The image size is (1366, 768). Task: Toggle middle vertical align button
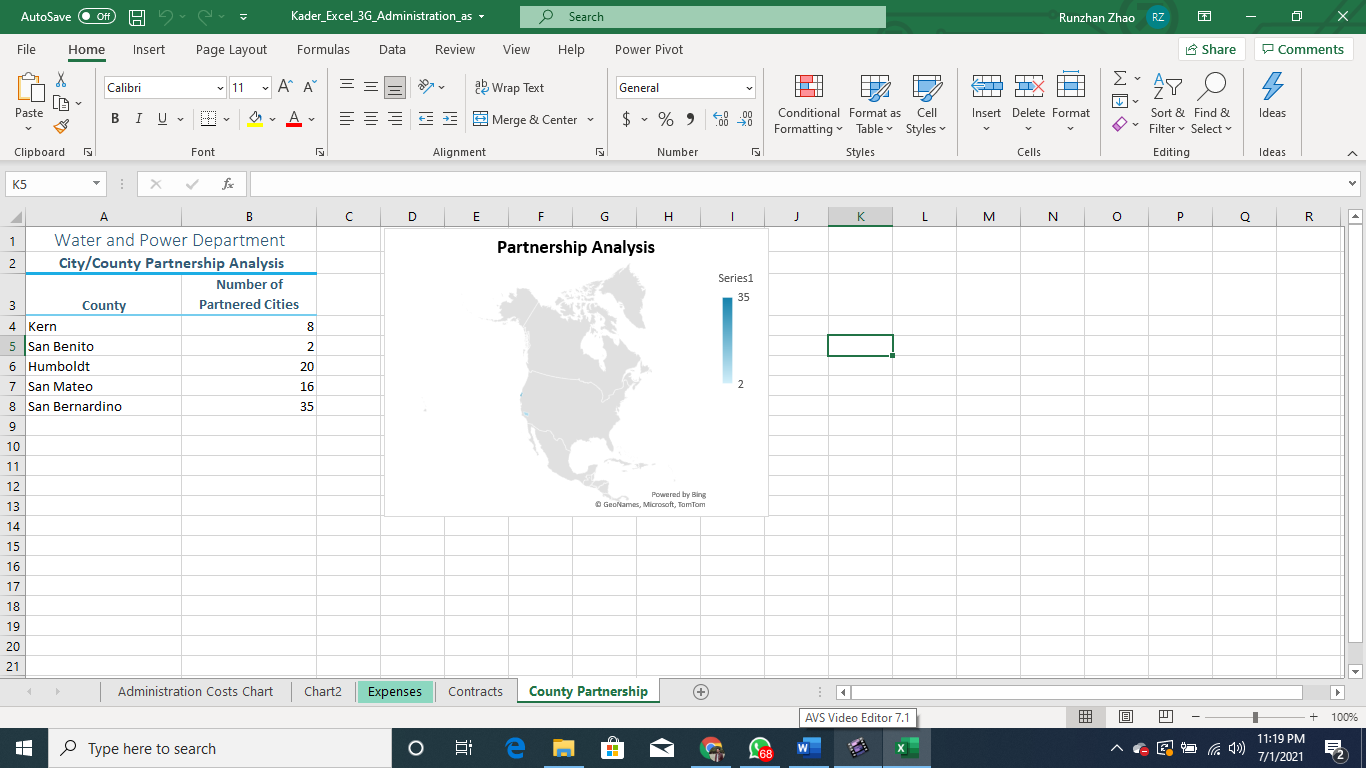click(371, 87)
